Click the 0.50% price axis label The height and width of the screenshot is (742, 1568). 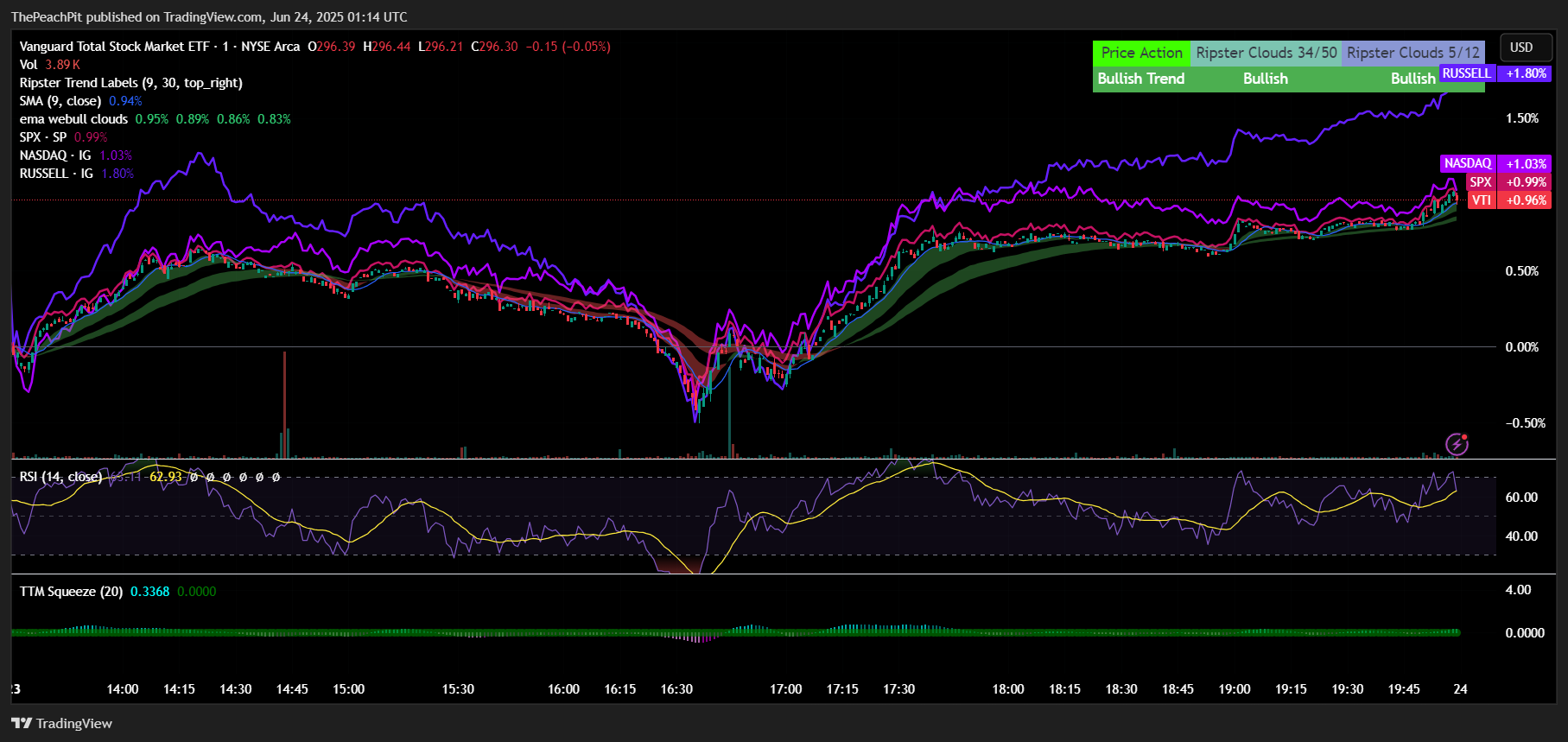pos(1522,271)
